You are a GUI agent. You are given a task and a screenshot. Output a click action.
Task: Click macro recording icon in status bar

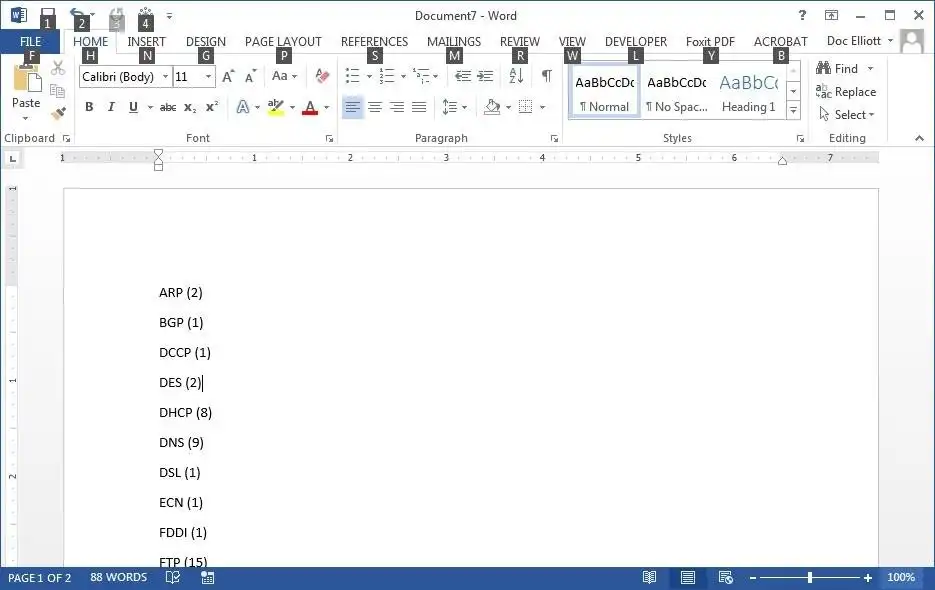[208, 577]
